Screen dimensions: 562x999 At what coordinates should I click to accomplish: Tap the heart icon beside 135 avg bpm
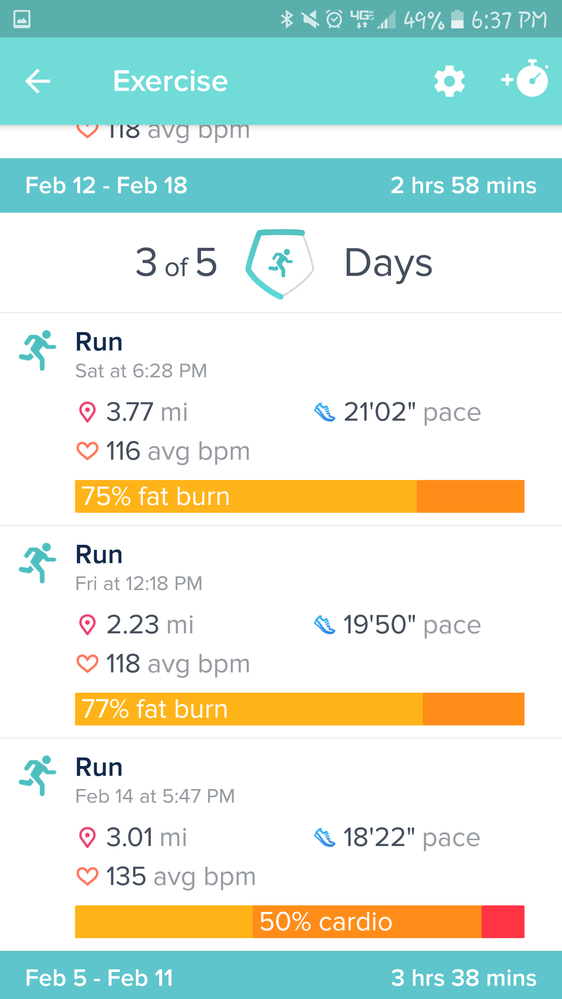[87, 877]
